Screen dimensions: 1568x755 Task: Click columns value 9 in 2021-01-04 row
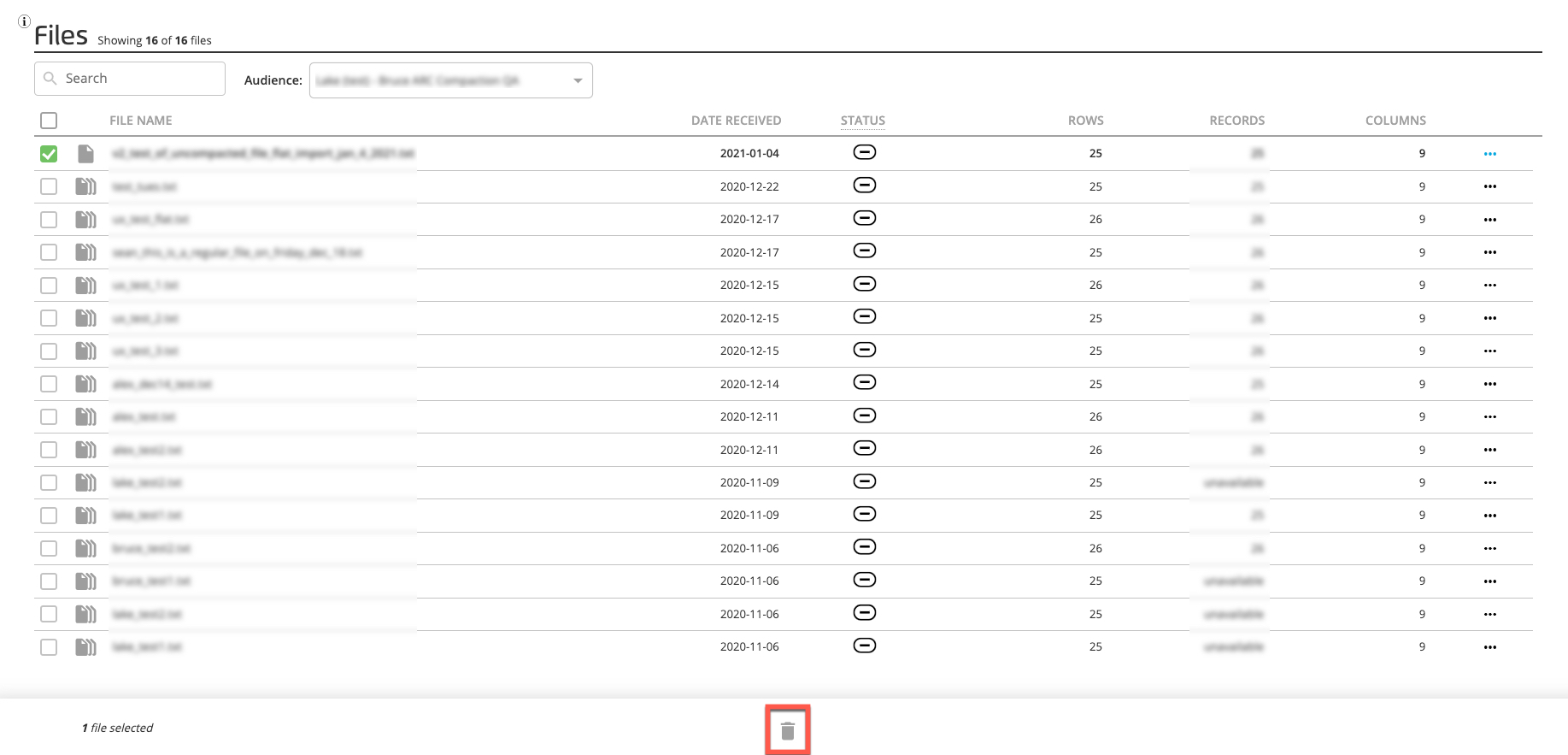1422,154
